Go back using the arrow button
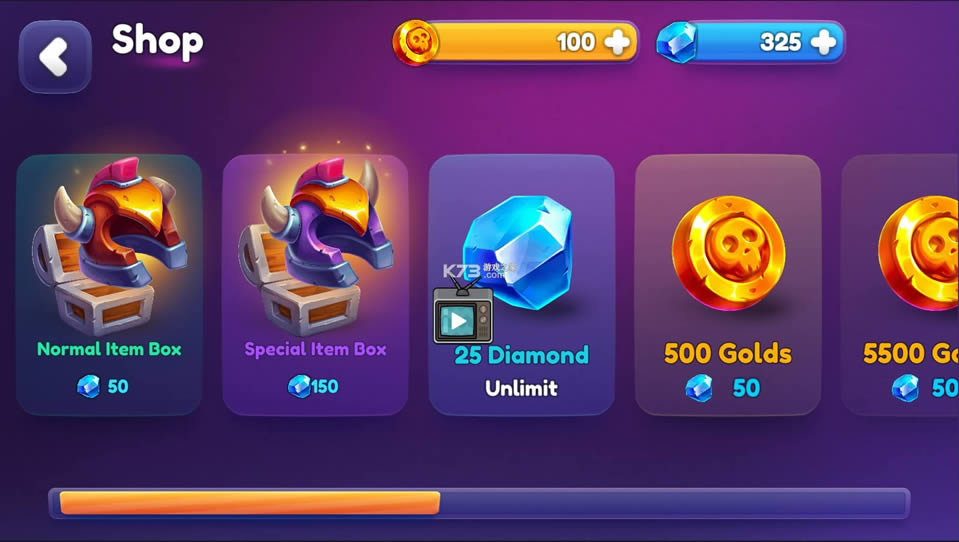The height and width of the screenshot is (542, 959). pos(55,57)
